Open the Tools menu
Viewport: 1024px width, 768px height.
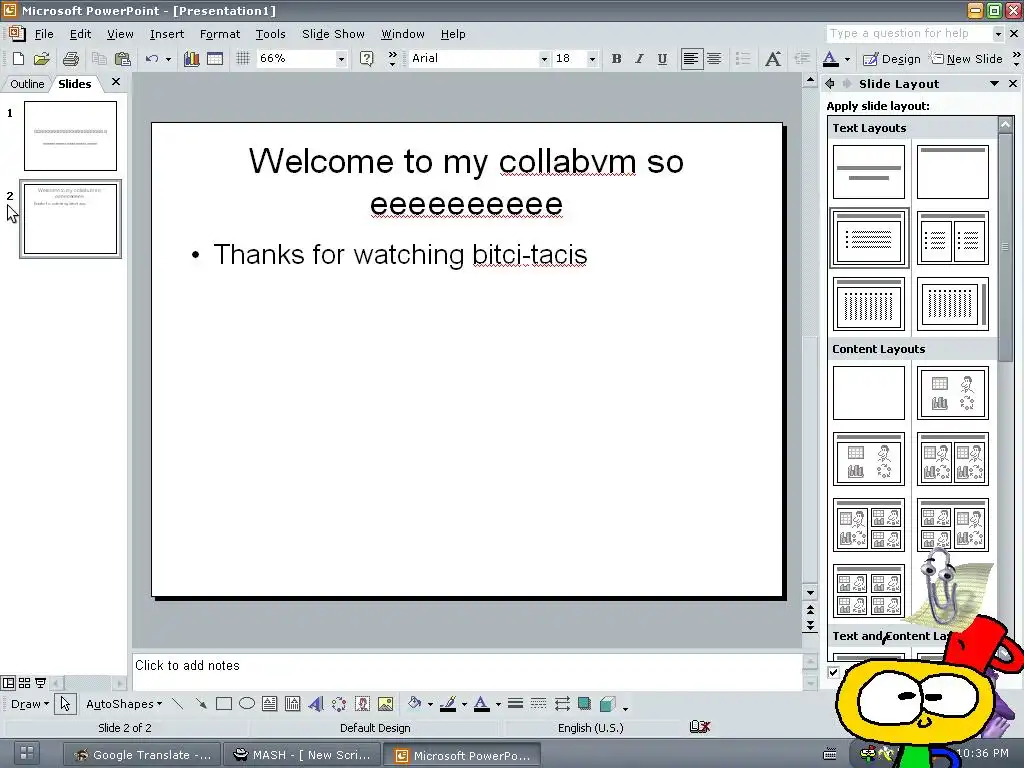click(270, 34)
